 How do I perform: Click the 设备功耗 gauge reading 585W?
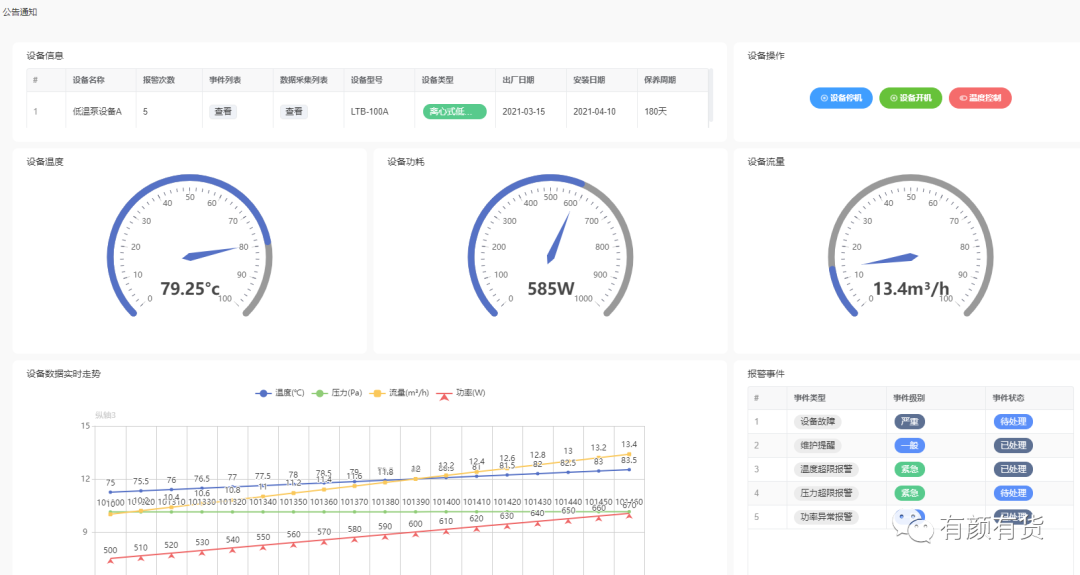(x=551, y=289)
